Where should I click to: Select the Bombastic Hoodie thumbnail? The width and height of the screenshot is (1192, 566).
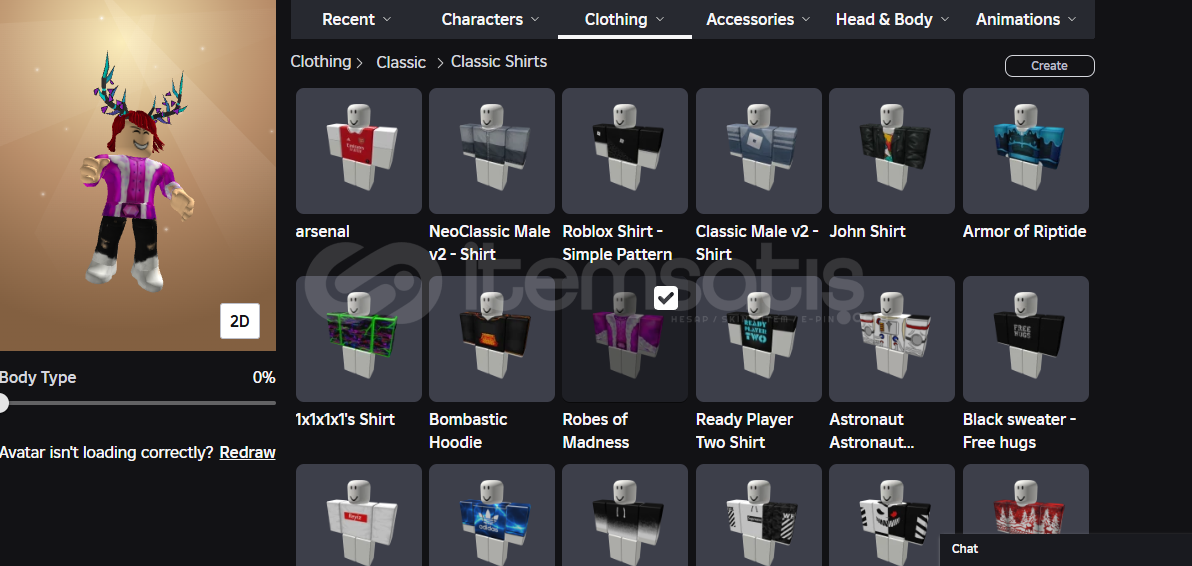[x=492, y=339]
